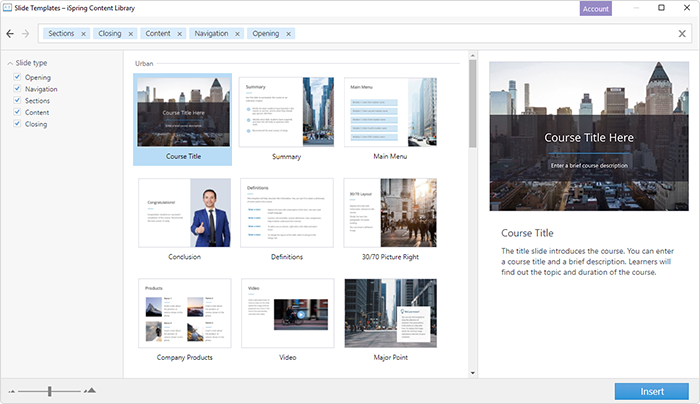Uncheck the Content slide type
The image size is (700, 404).
pyautogui.click(x=17, y=112)
